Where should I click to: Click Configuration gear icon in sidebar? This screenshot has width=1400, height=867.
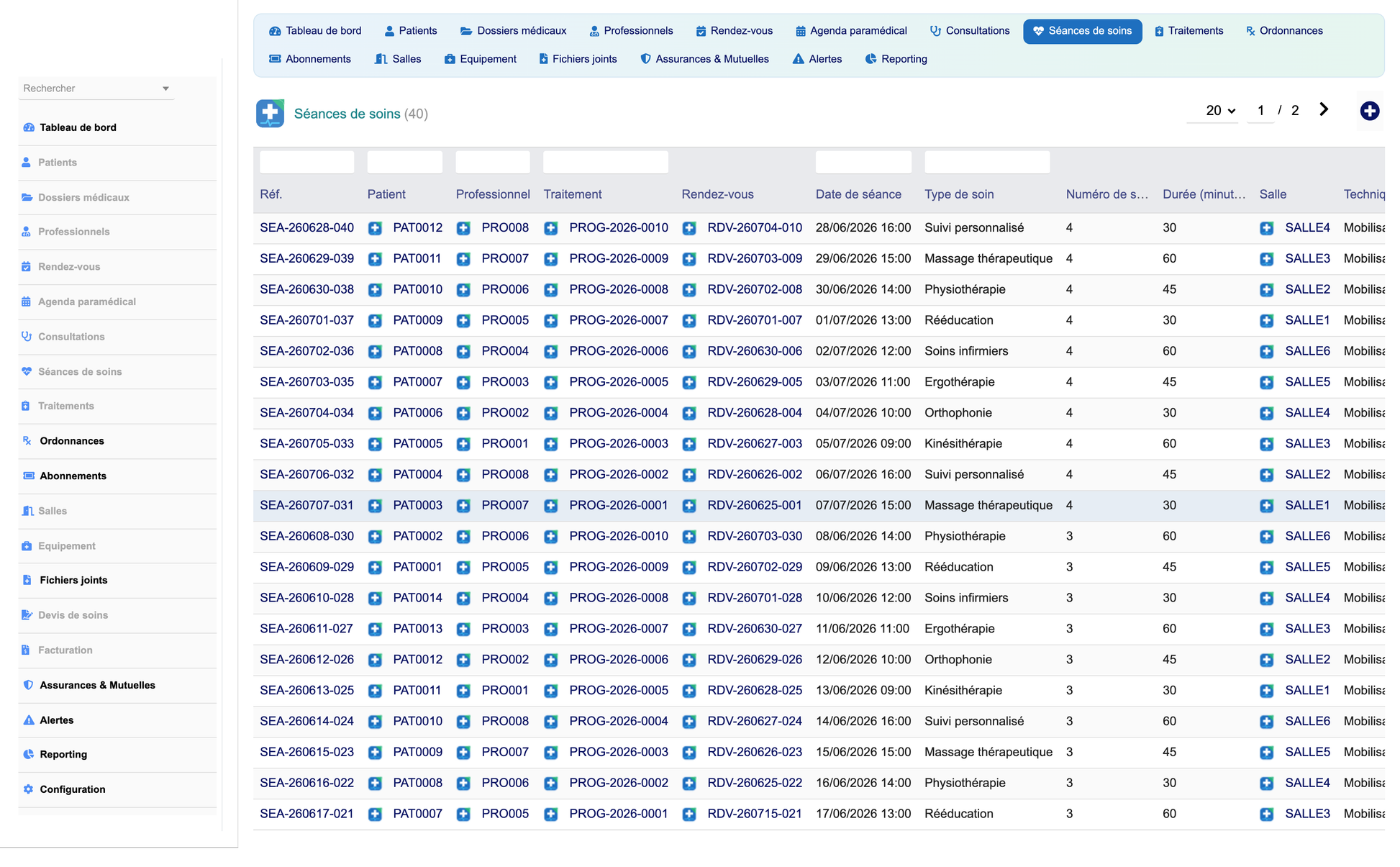28,789
